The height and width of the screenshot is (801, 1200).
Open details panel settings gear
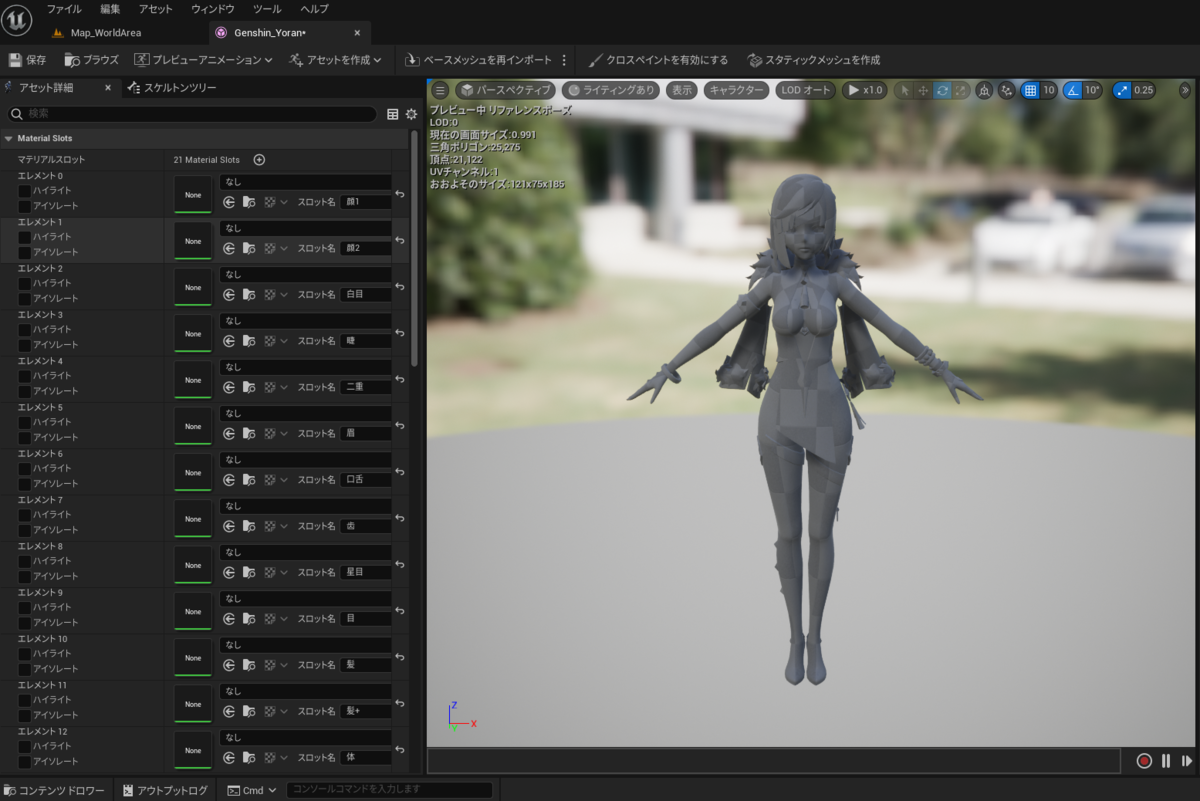point(411,114)
